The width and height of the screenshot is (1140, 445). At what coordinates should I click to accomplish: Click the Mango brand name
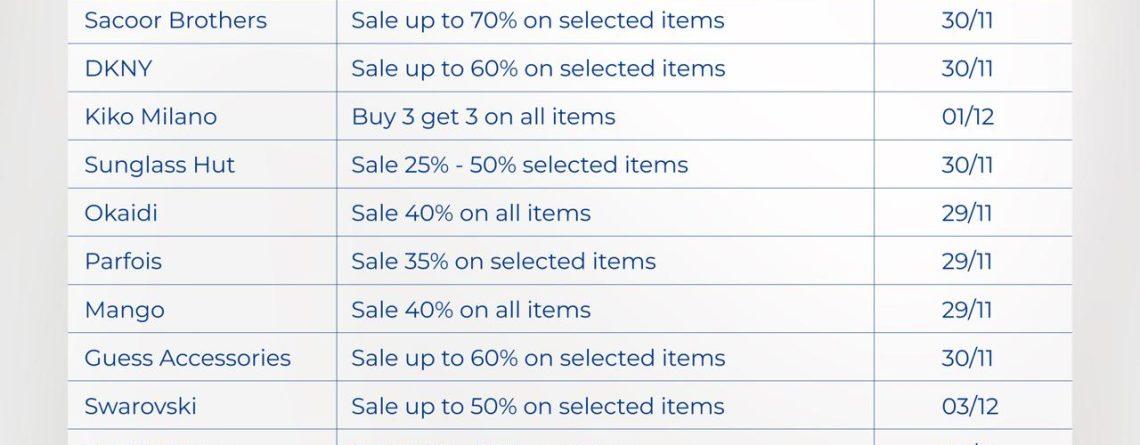click(x=124, y=310)
